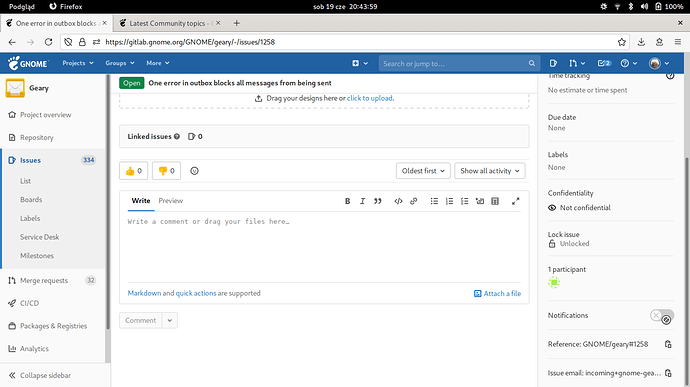This screenshot has height=387, width=690.
Task: Go full screen with the comment editor
Action: coord(515,201)
